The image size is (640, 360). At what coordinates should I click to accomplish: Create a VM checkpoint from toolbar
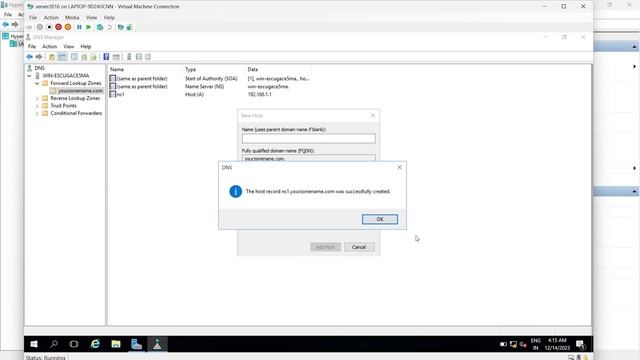(x=100, y=27)
